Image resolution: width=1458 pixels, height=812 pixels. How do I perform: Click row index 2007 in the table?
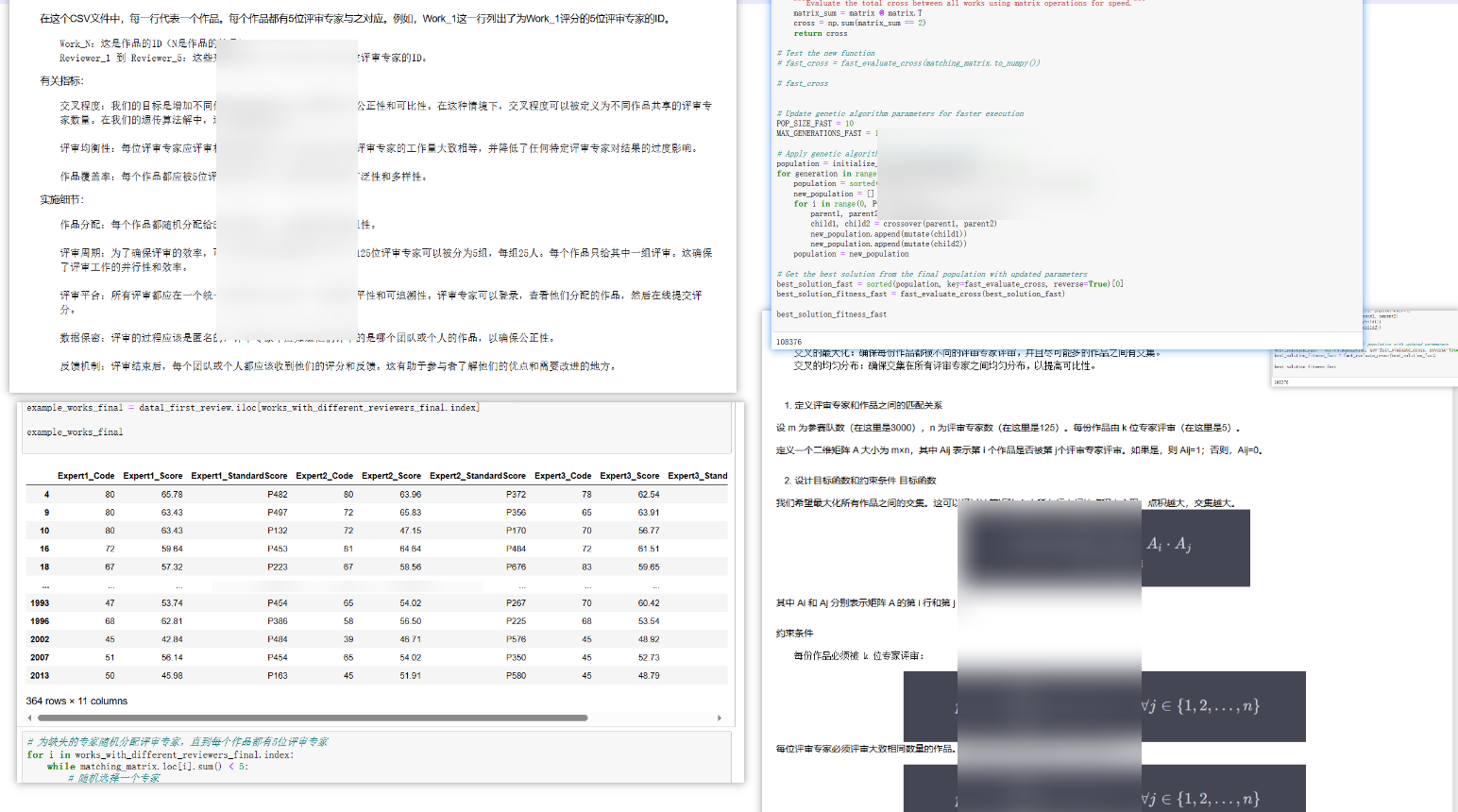click(x=40, y=657)
